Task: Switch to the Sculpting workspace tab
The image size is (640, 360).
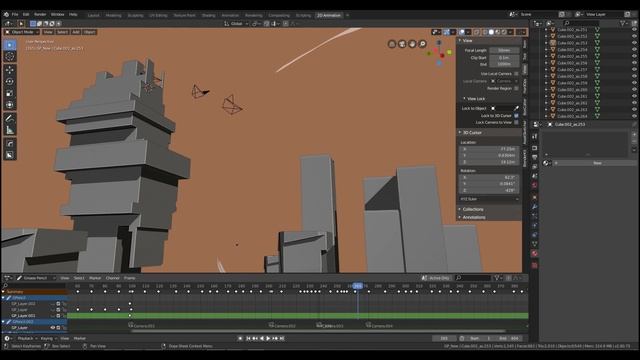Action: [x=136, y=16]
